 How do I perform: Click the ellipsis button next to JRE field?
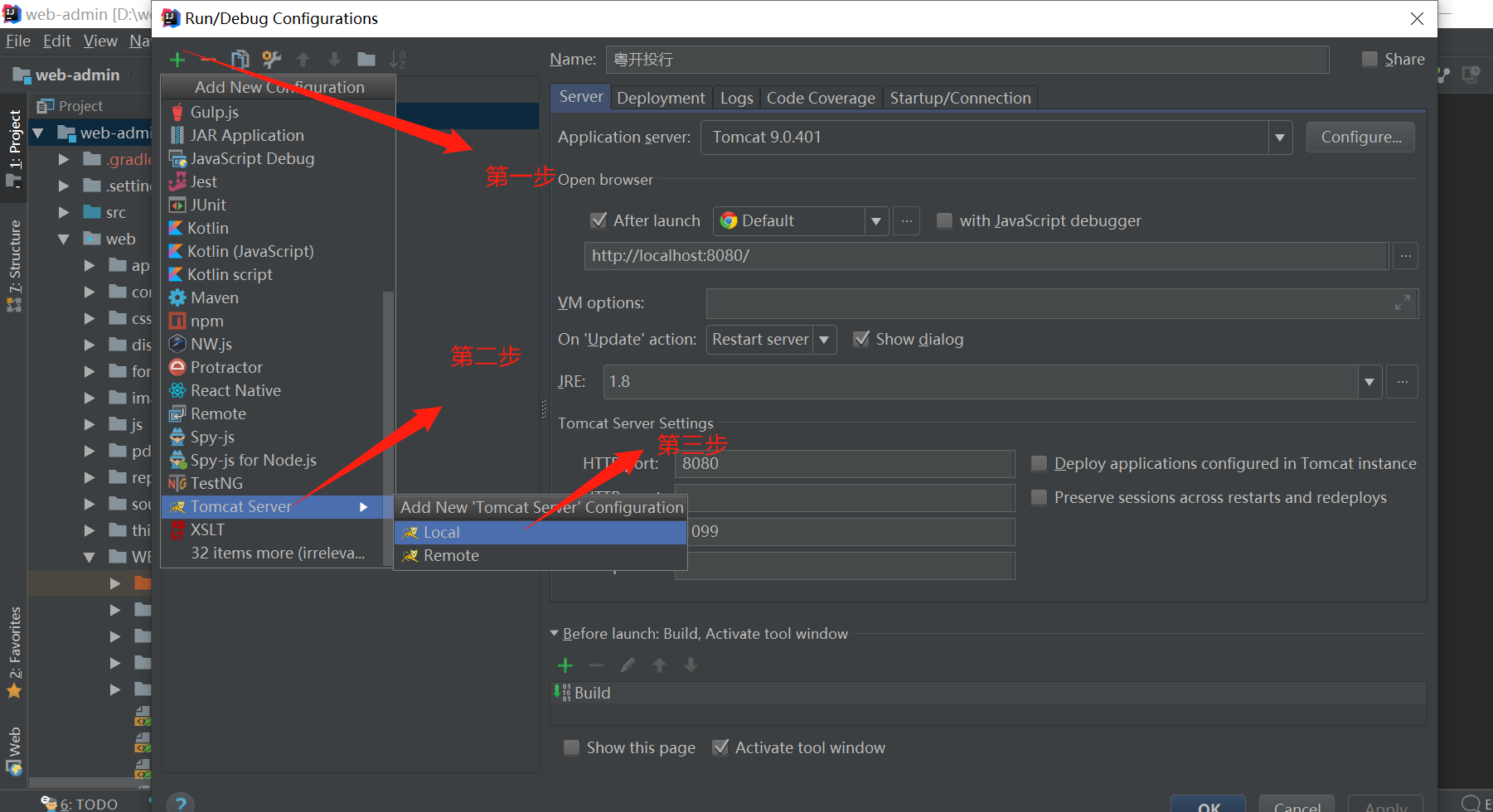pyautogui.click(x=1402, y=382)
